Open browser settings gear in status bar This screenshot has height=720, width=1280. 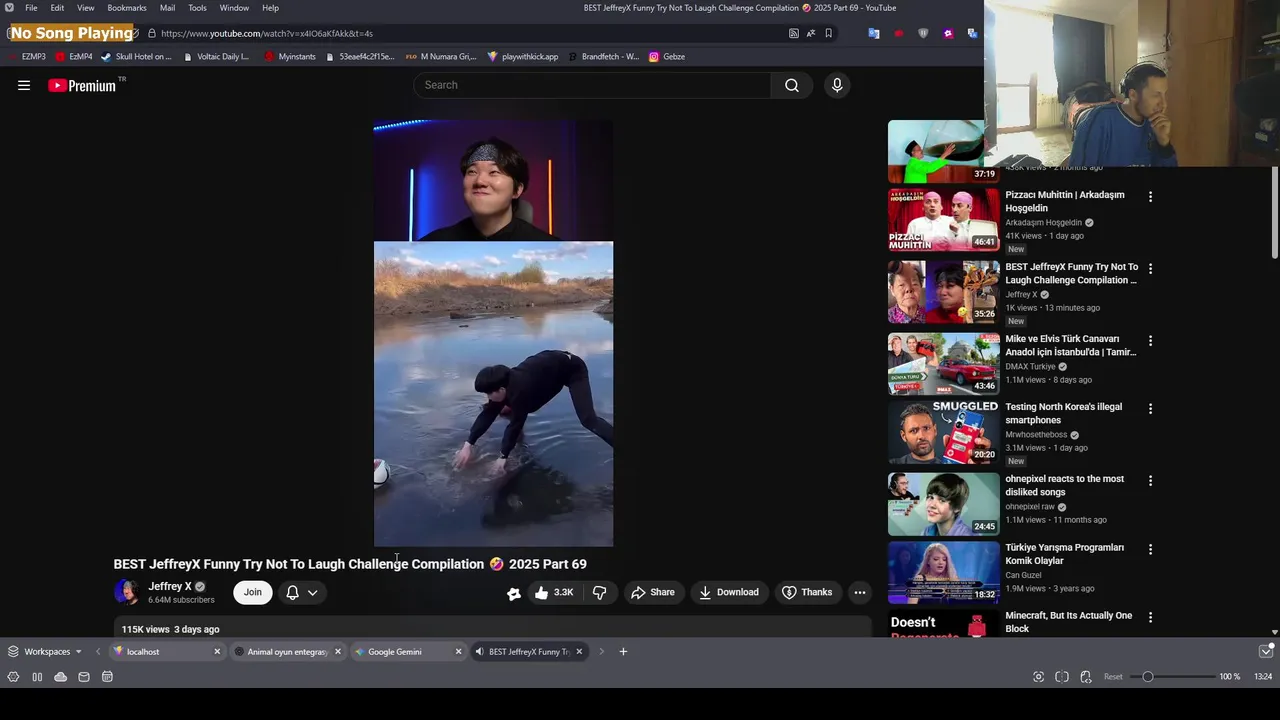click(x=13, y=677)
